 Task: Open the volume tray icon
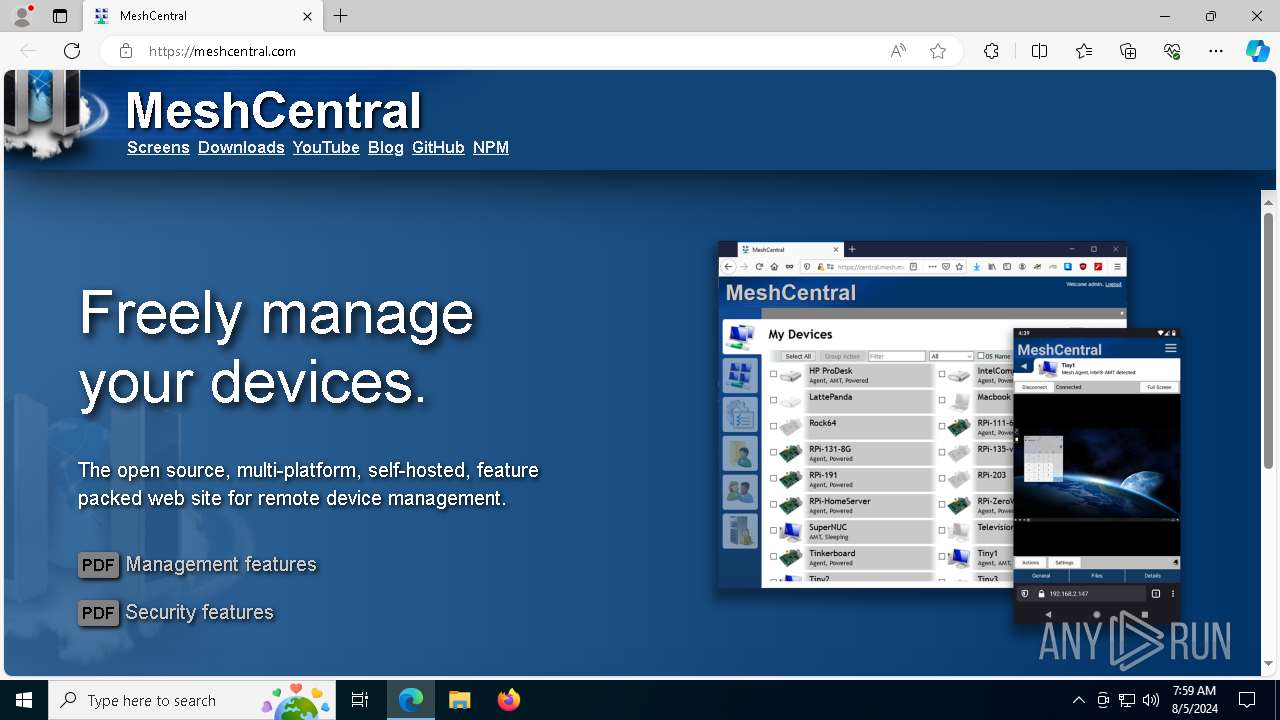[x=1151, y=700]
